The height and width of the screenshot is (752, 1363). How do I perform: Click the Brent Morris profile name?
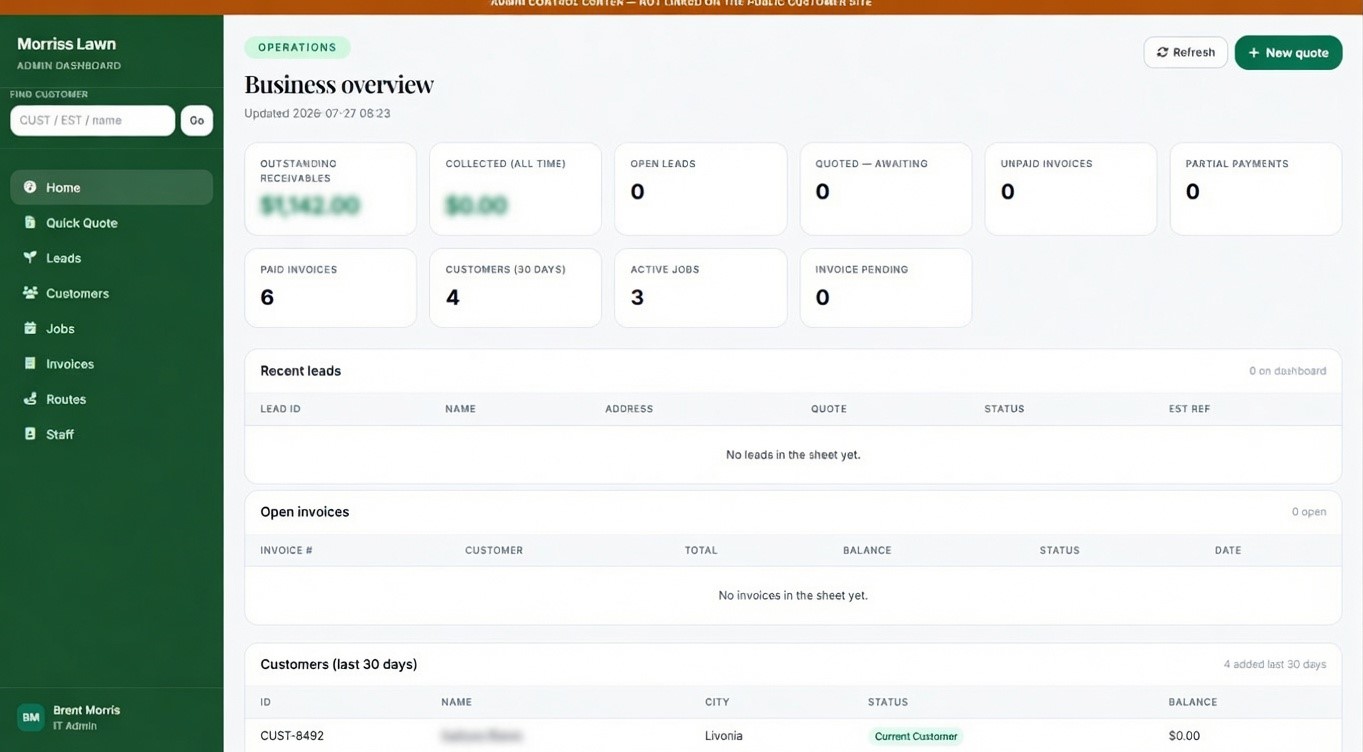[x=86, y=710]
